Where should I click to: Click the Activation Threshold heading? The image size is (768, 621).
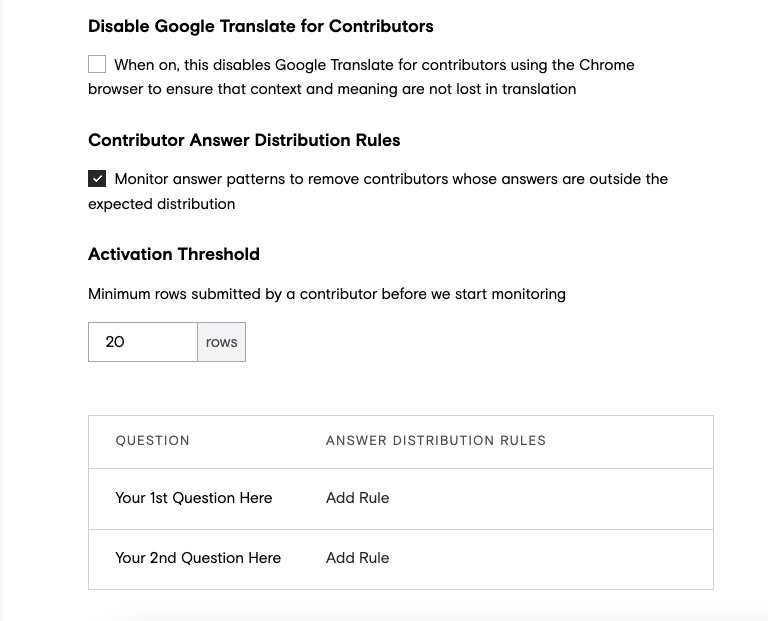tap(174, 254)
